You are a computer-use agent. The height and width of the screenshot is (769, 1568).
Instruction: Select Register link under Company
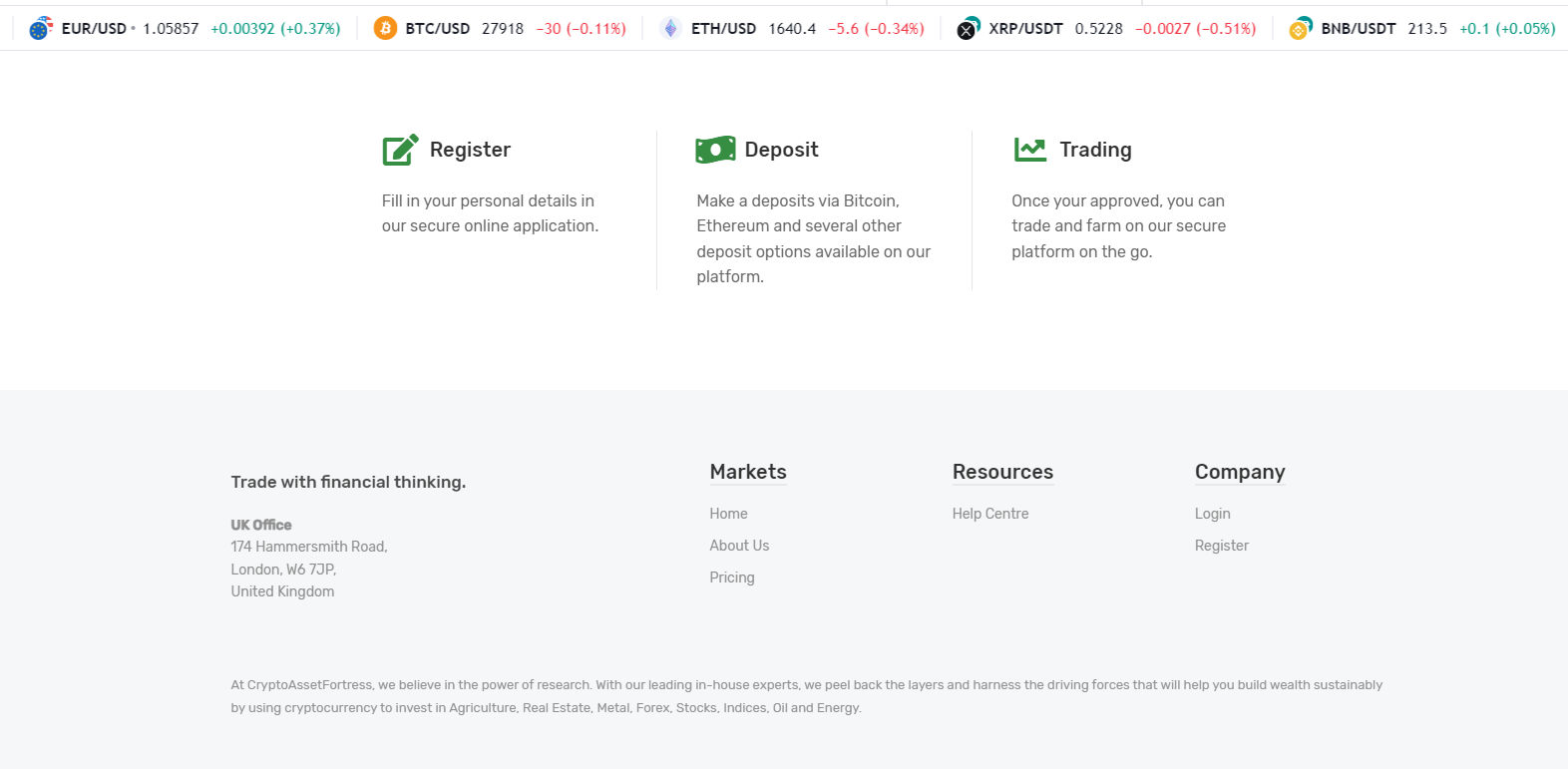coord(1222,546)
